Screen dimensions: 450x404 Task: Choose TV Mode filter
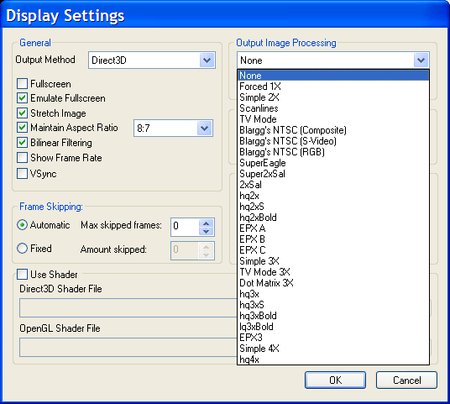pos(333,119)
